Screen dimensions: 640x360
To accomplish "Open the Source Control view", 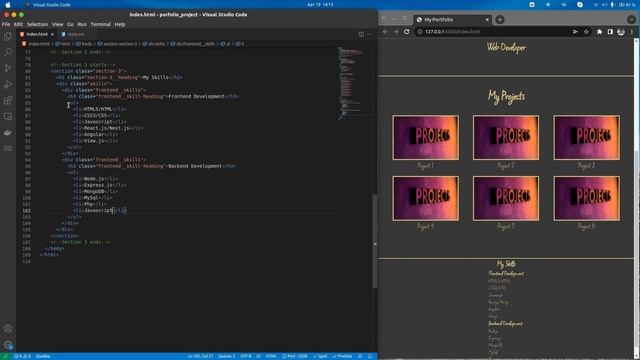I will pyautogui.click(x=8, y=68).
